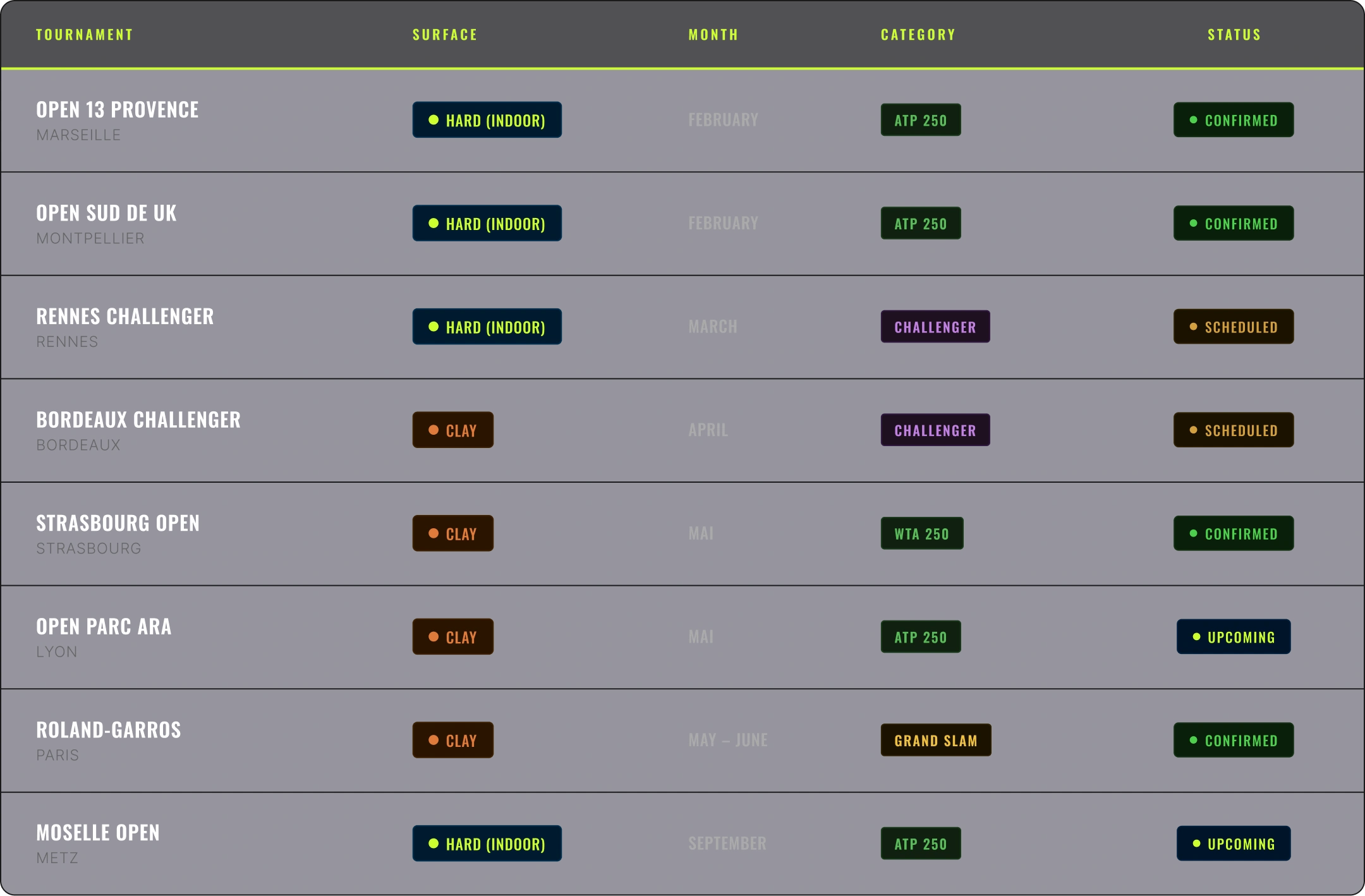The image size is (1365, 896).
Task: Click MAI month in Strasbourg Open row
Action: tap(701, 533)
